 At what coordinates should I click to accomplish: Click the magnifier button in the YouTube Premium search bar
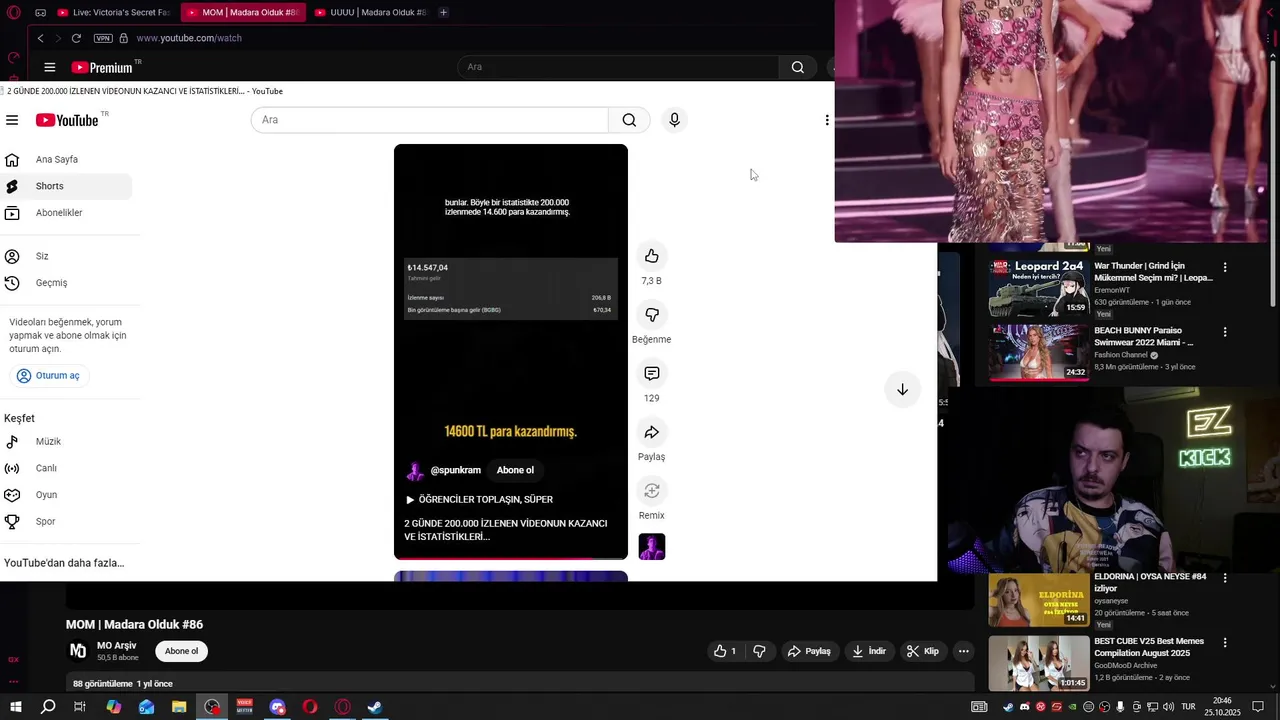pyautogui.click(x=797, y=67)
